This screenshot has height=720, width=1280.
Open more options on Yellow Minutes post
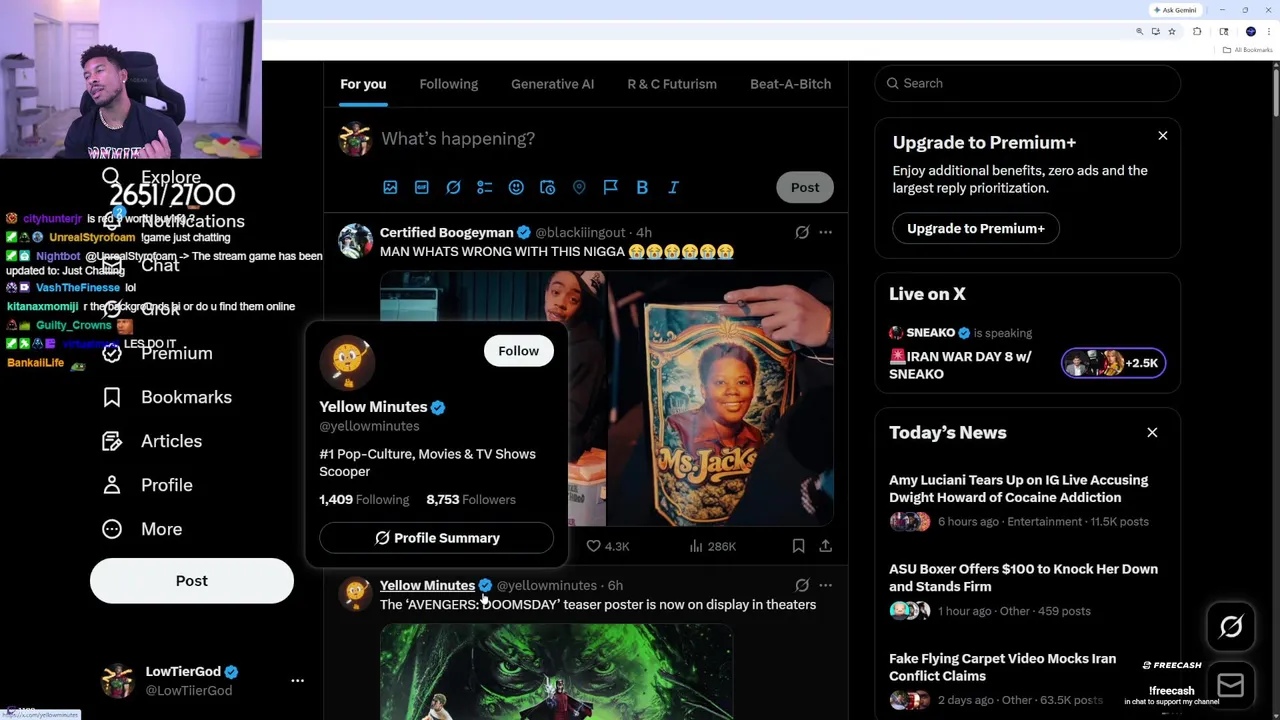point(825,585)
